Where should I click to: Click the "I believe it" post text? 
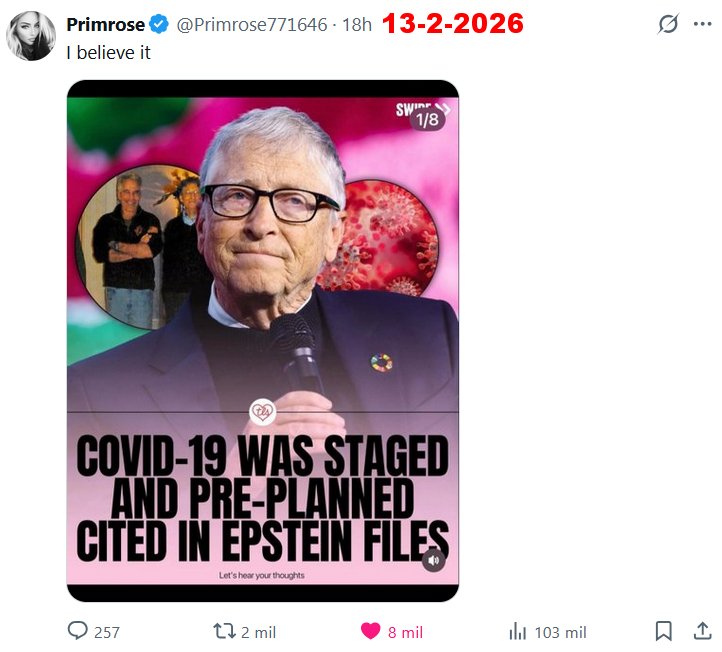pyautogui.click(x=108, y=52)
